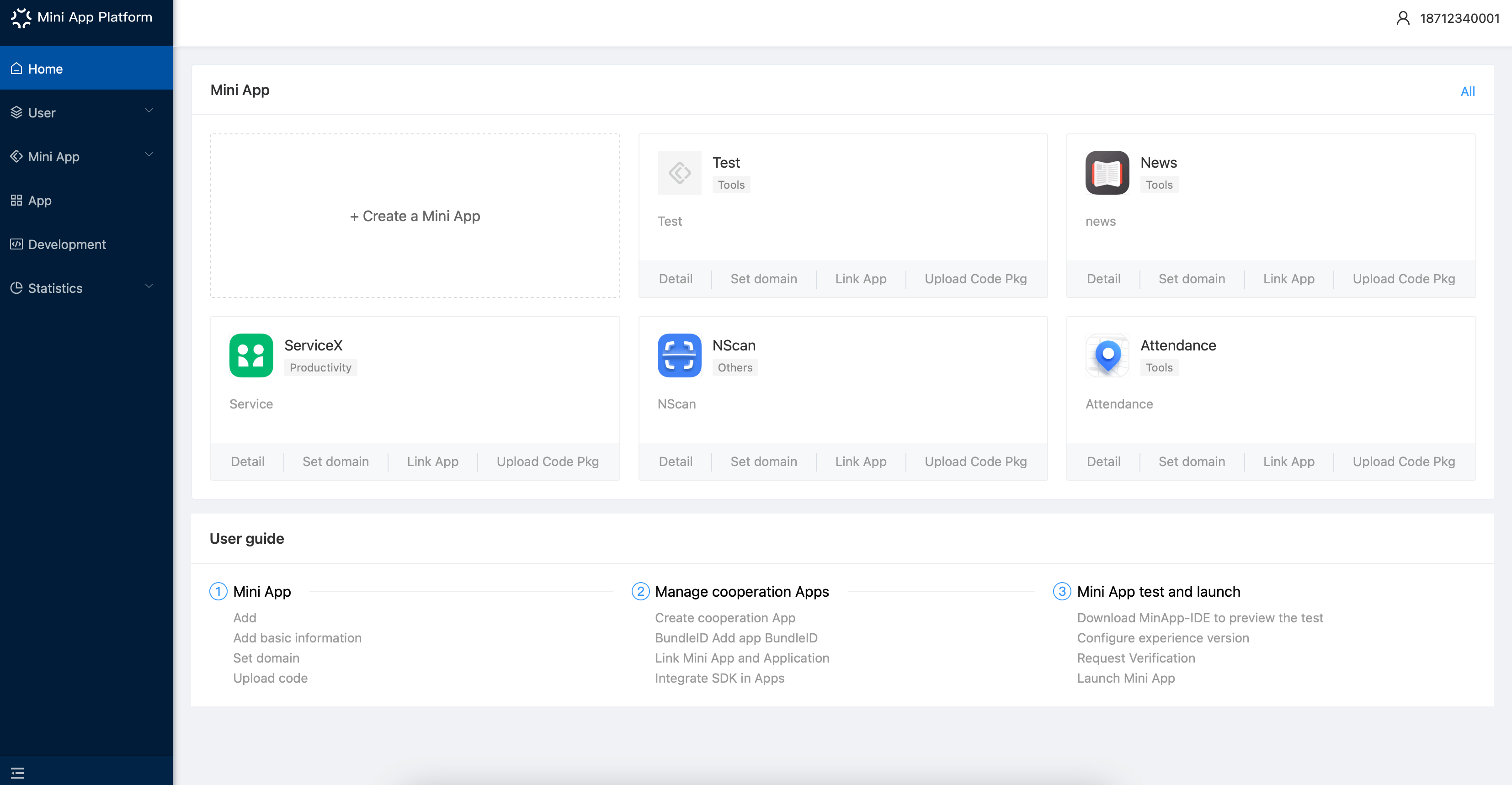Click 'Link Mini App and Application' guide step
Image resolution: width=1512 pixels, height=785 pixels.
pyautogui.click(x=742, y=658)
